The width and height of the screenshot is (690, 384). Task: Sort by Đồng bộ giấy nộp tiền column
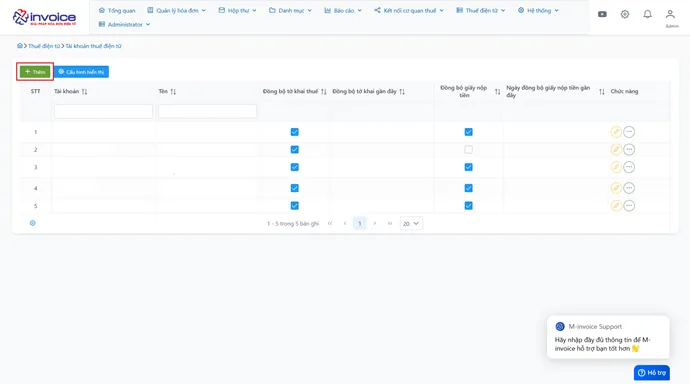(497, 91)
